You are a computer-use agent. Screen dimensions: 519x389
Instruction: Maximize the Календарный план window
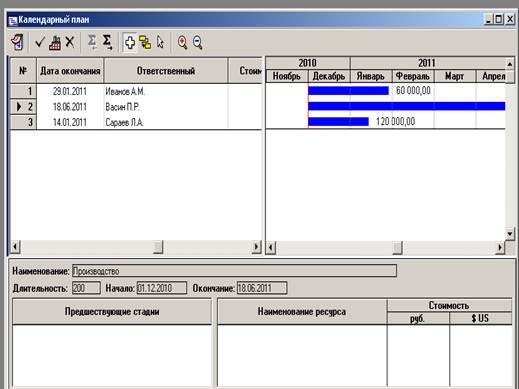[x=499, y=19]
